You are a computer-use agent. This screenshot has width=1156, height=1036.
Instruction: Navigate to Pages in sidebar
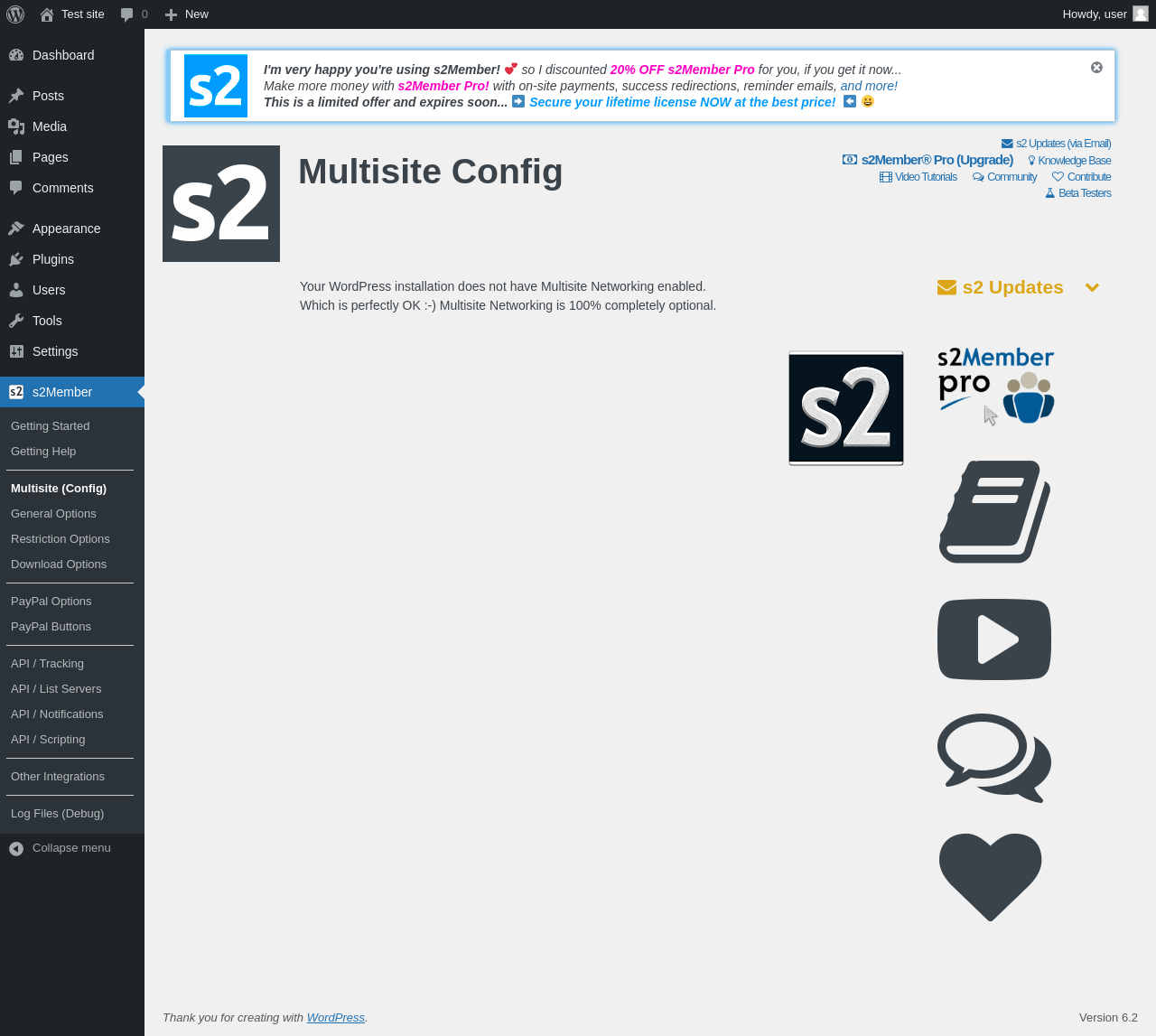[x=72, y=157]
